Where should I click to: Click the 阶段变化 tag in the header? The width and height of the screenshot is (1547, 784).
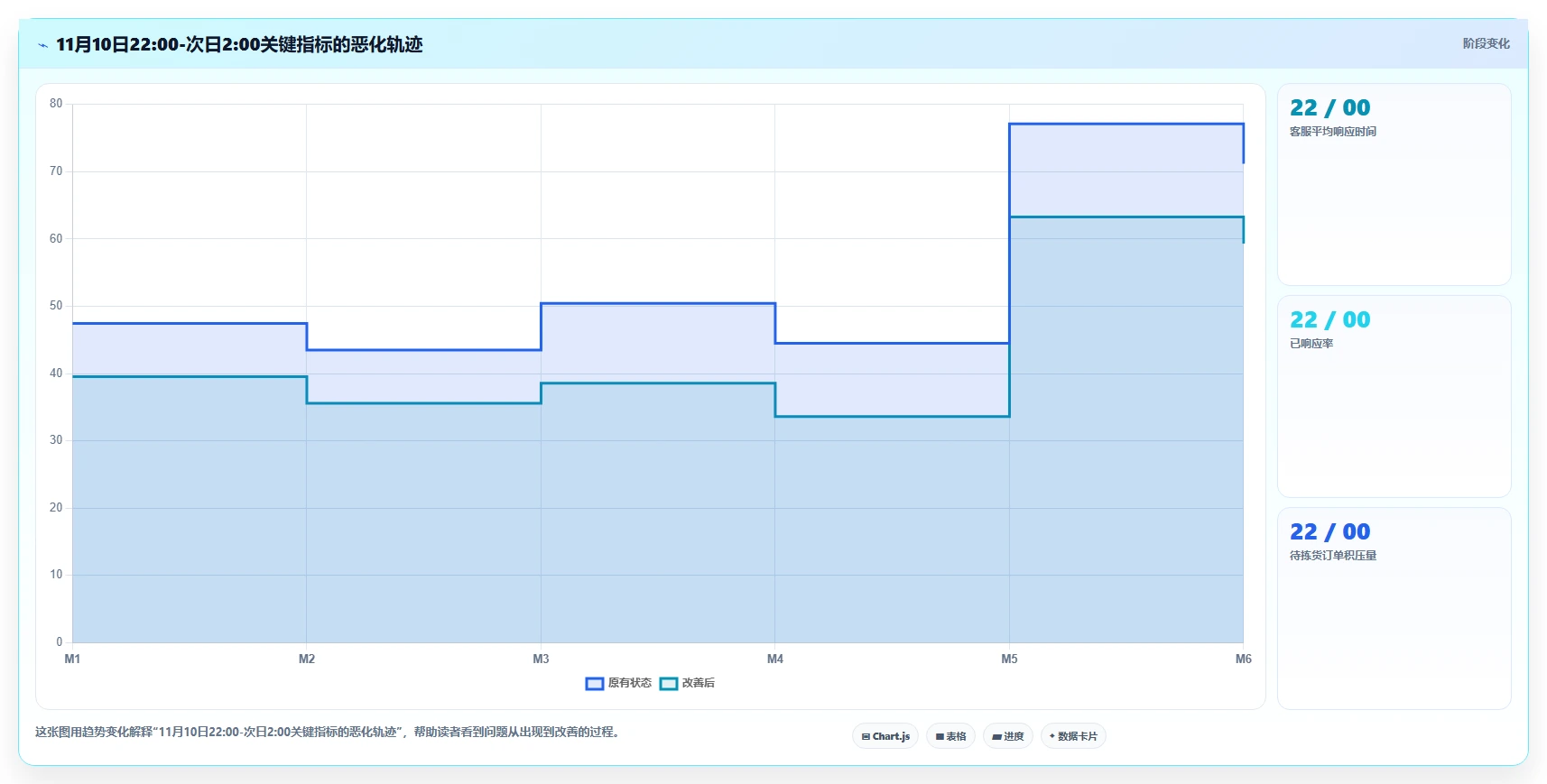1486,43
